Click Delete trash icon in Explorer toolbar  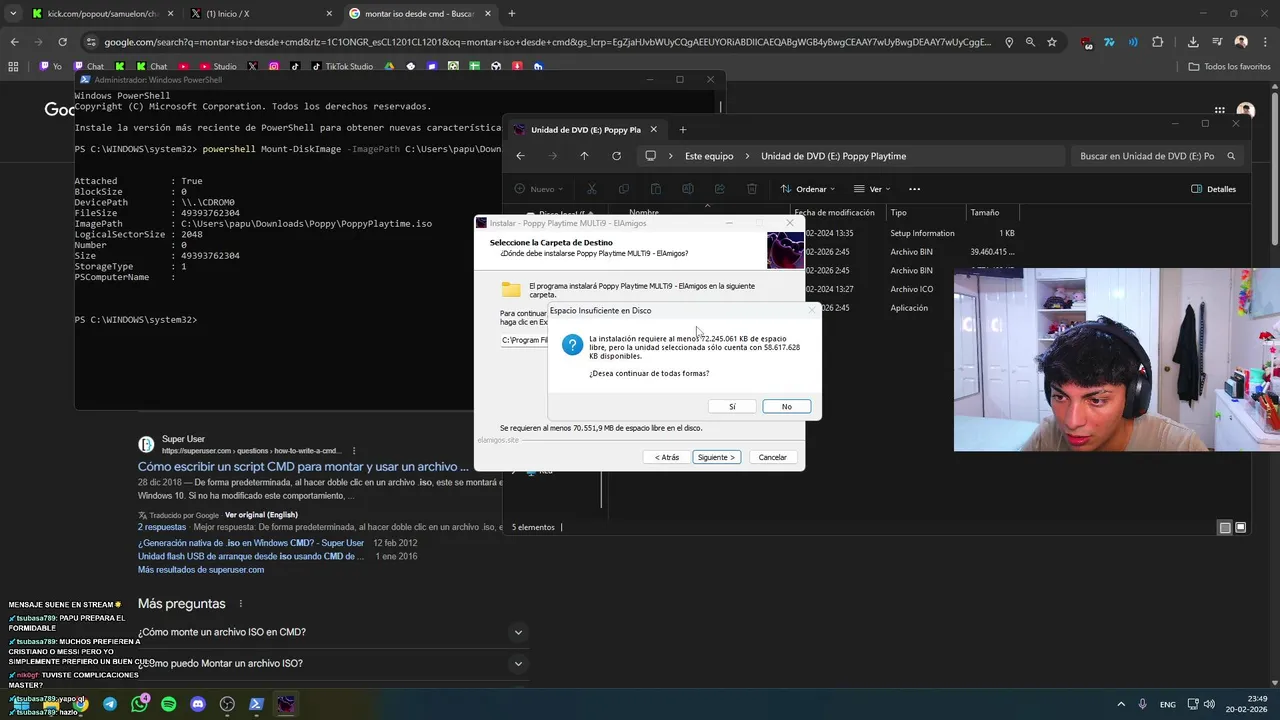point(752,189)
